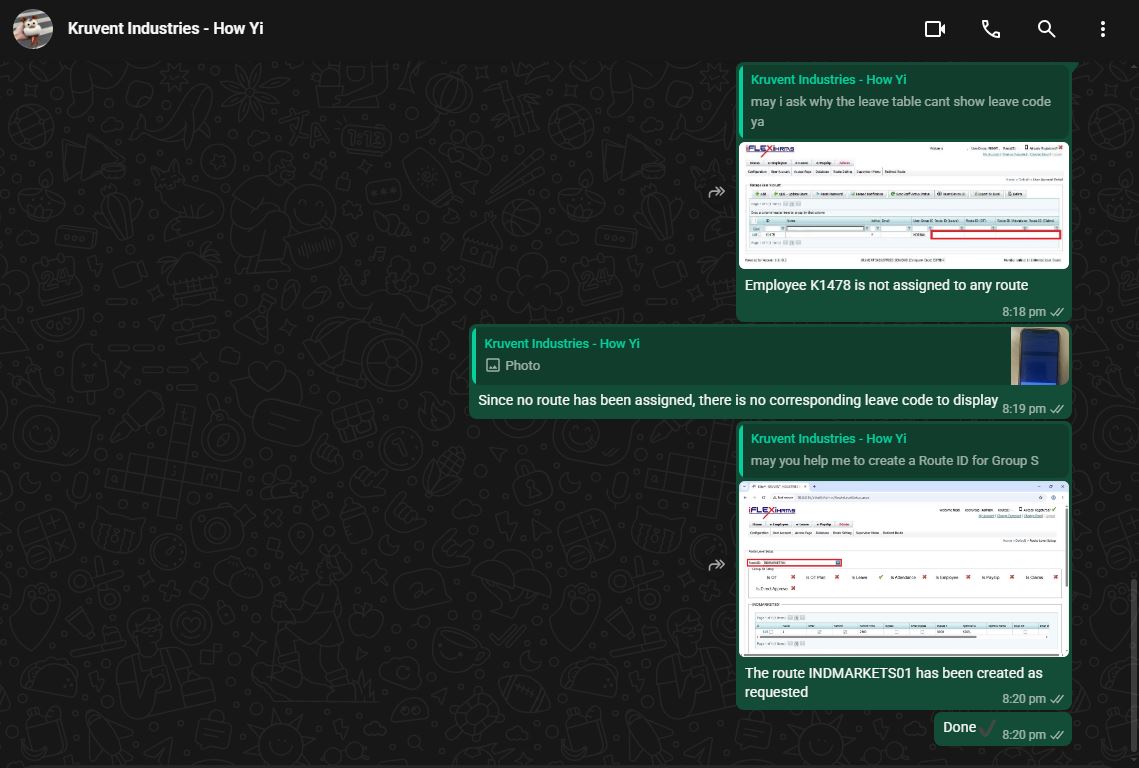Select text 'Employee K1478 is not assigned to any route'

[886, 286]
